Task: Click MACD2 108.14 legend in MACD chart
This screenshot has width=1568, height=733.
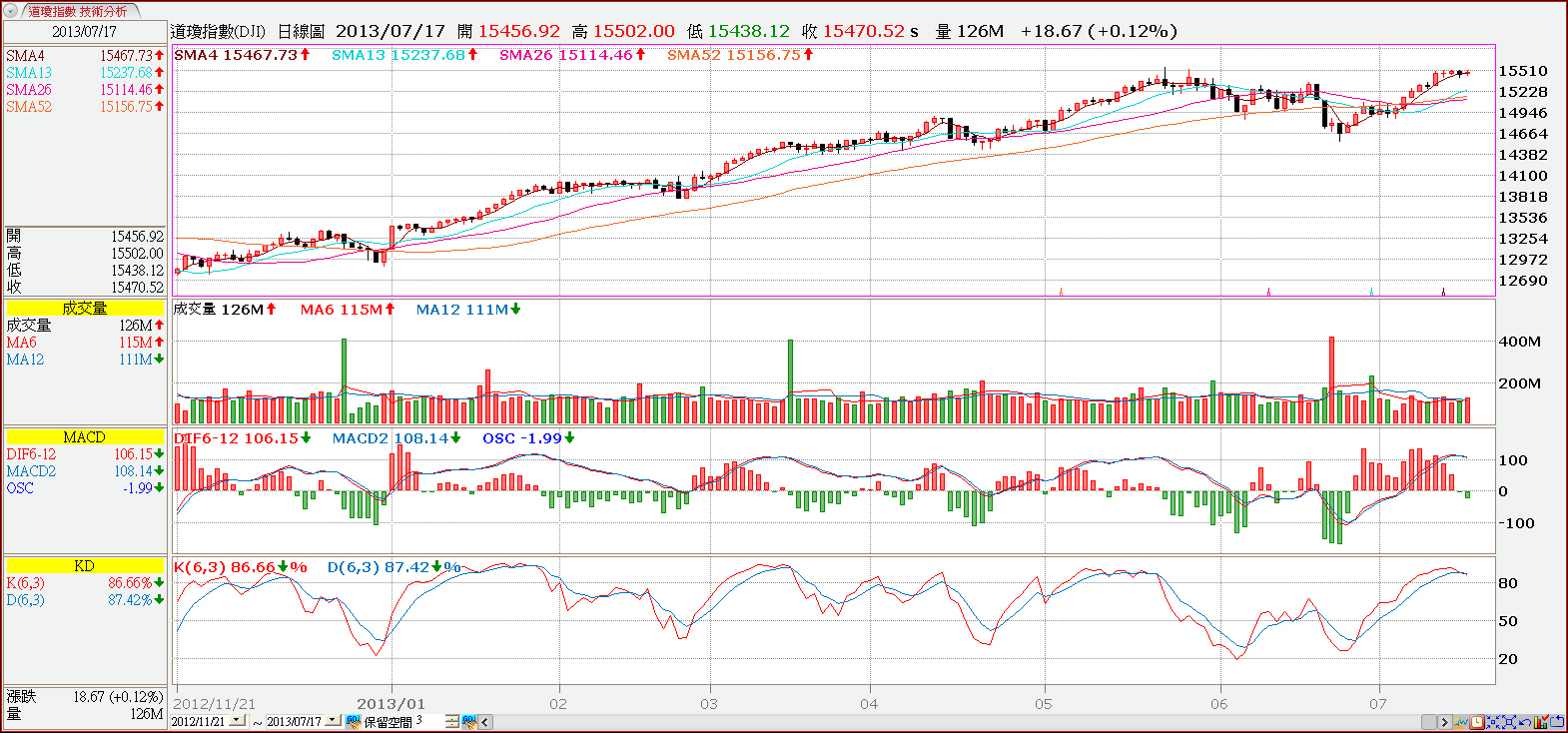Action: click(396, 438)
